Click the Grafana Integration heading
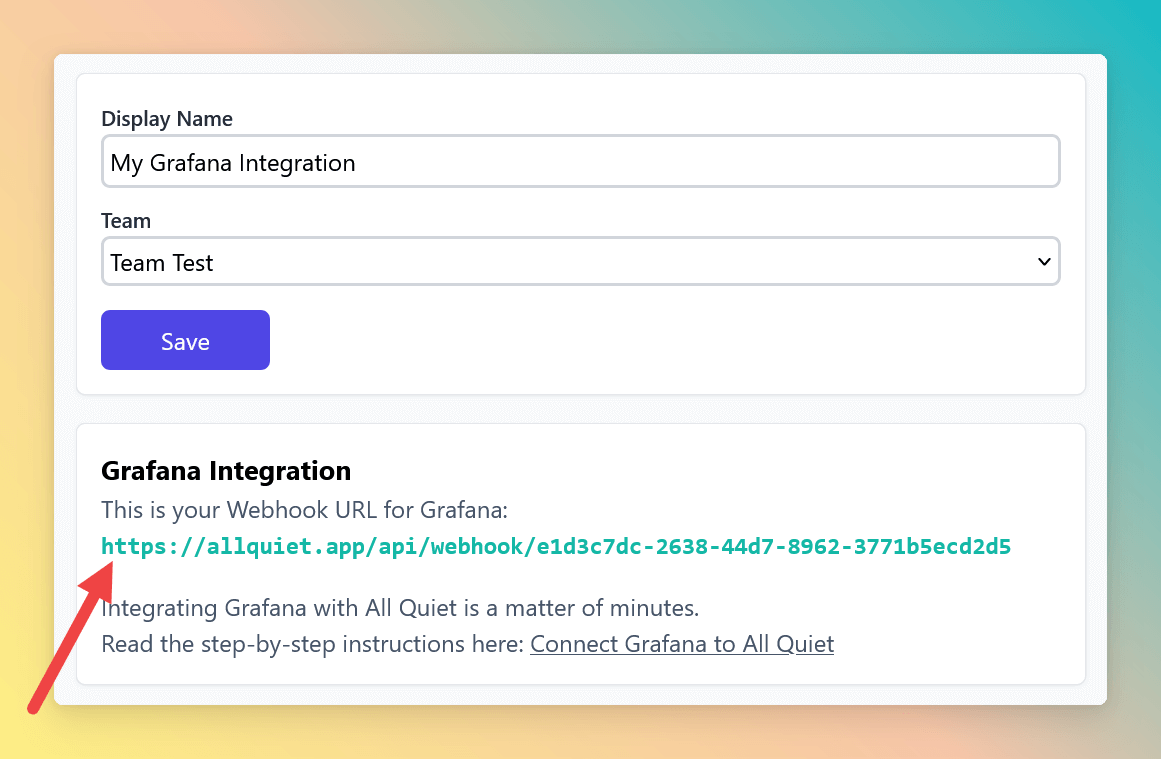1161x759 pixels. [226, 471]
